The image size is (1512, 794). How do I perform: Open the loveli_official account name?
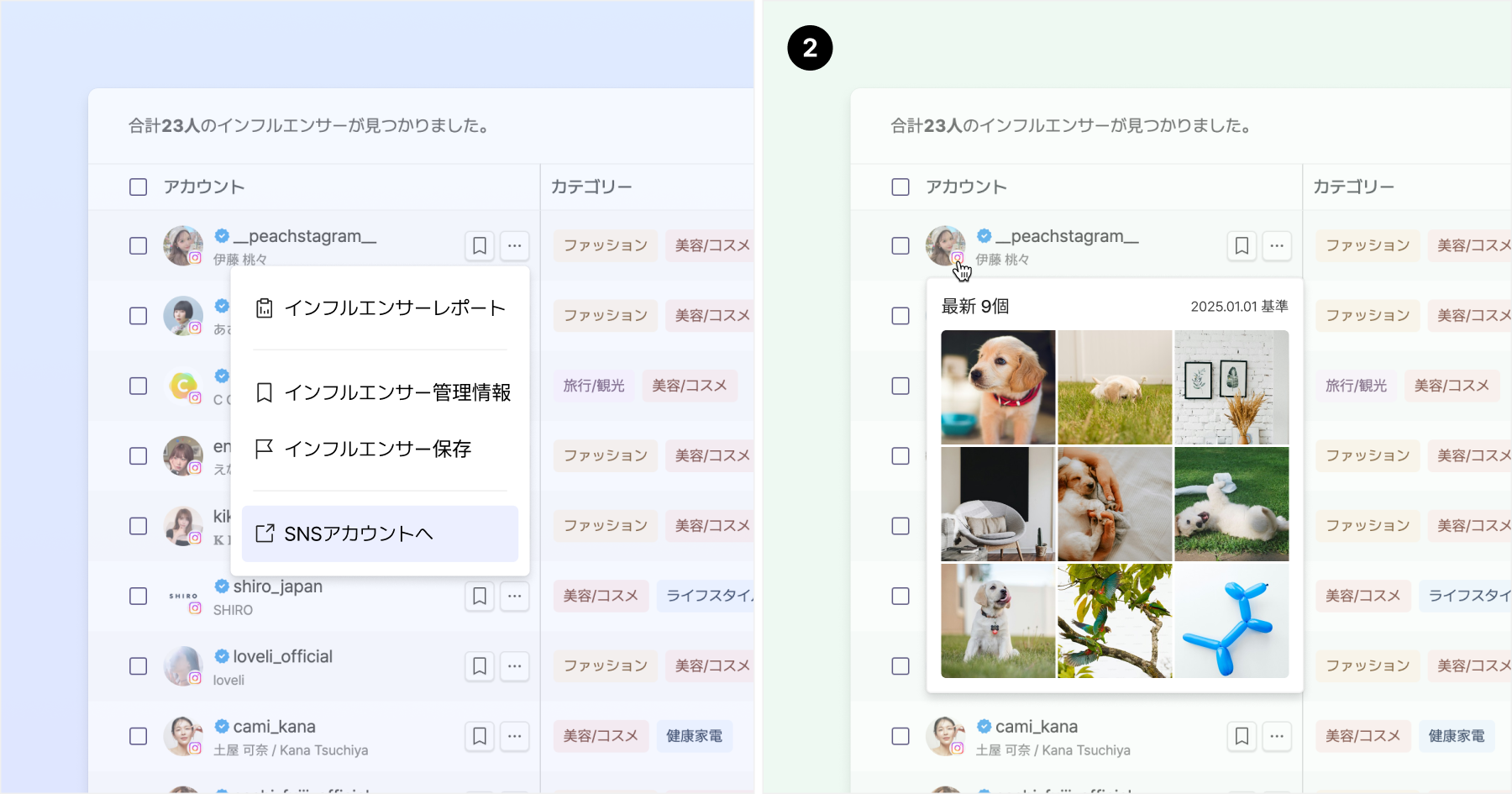(282, 656)
